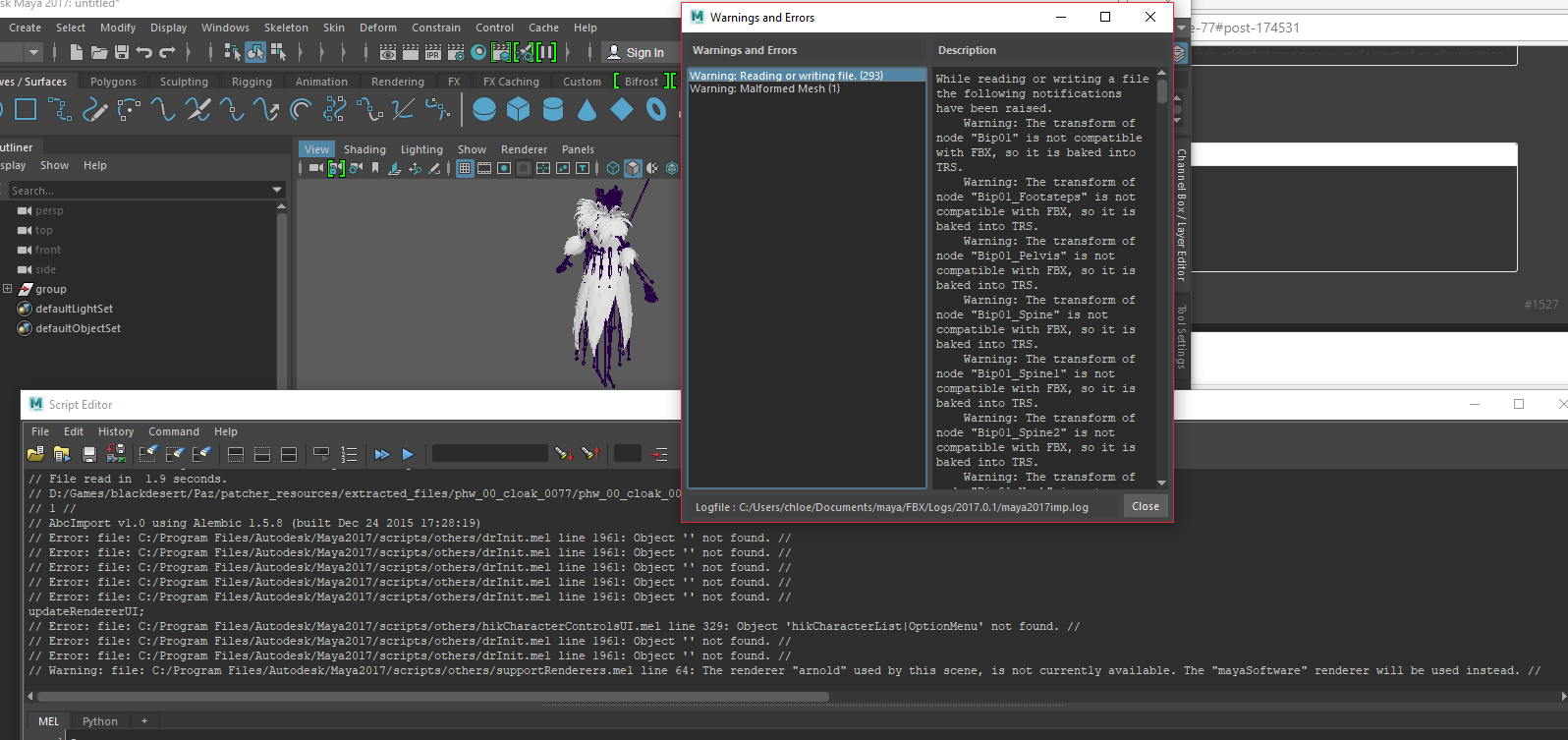This screenshot has height=740, width=1568.
Task: Toggle the viewport camera lock
Action: pyautogui.click(x=336, y=169)
